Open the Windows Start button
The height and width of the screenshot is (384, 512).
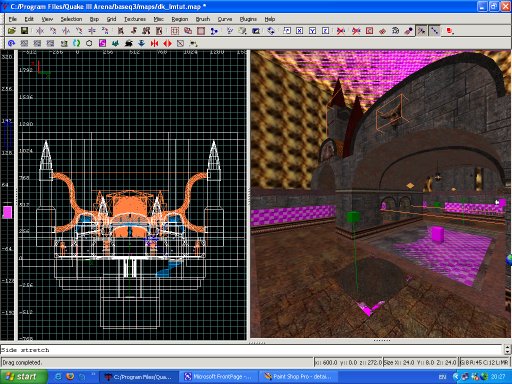click(23, 377)
